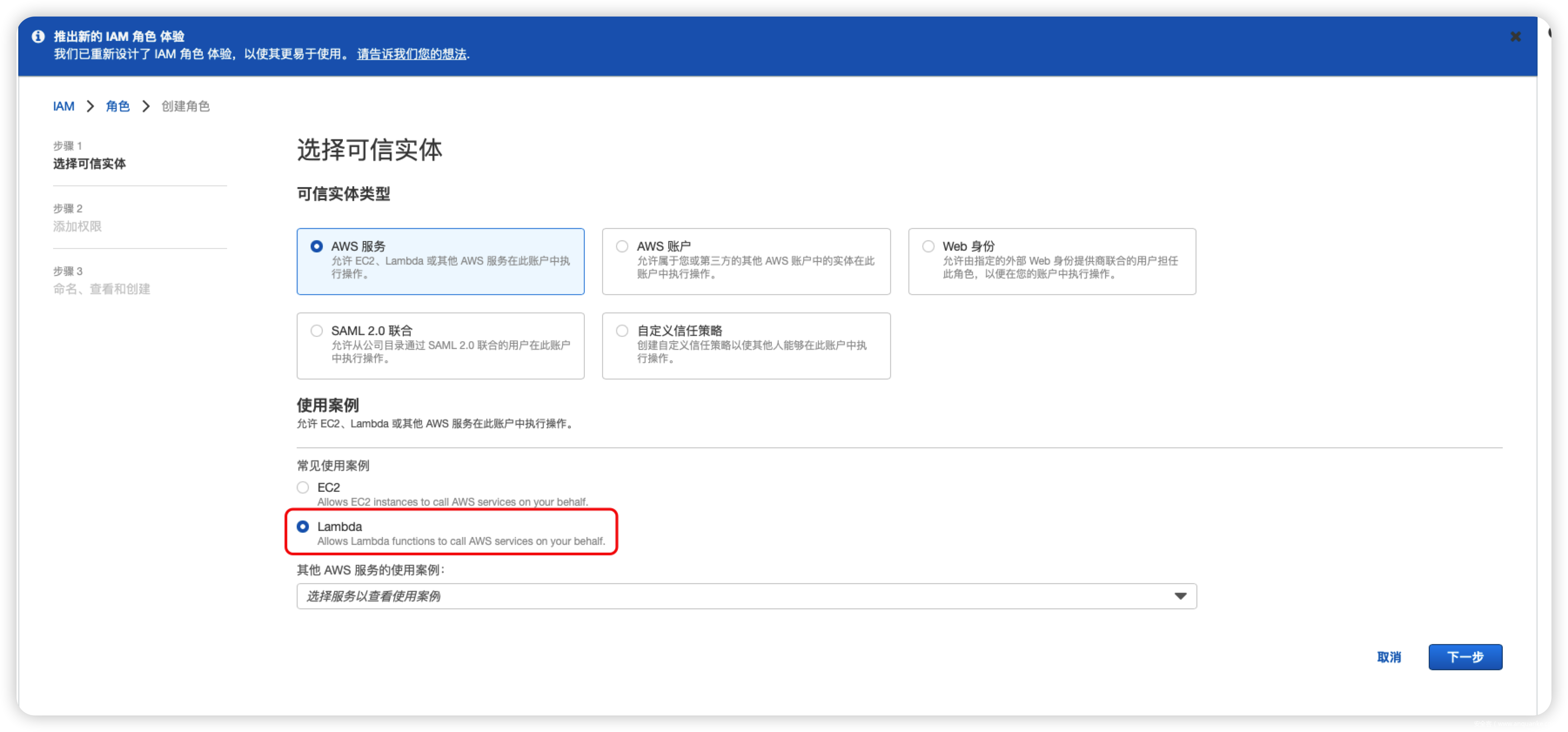Click the chevron after IAM breadcrumb

tap(90, 107)
